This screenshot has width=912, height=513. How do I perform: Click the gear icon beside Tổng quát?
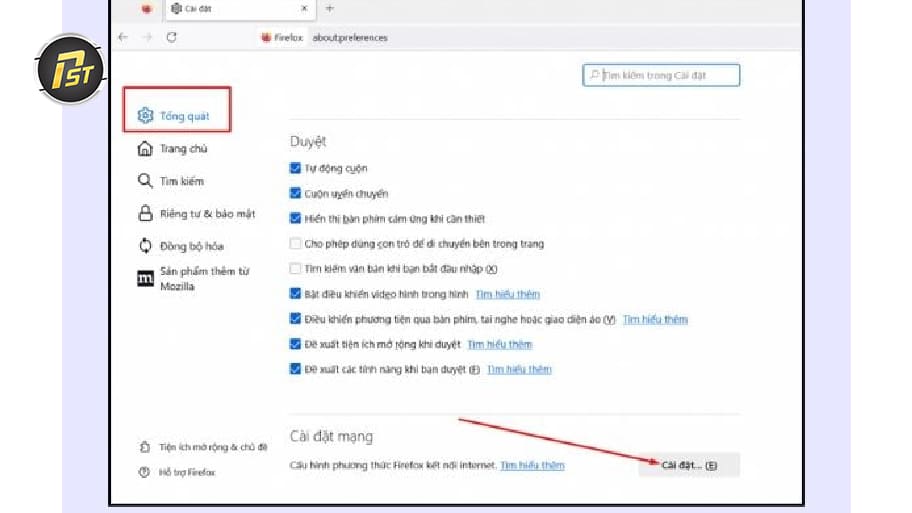click(145, 115)
